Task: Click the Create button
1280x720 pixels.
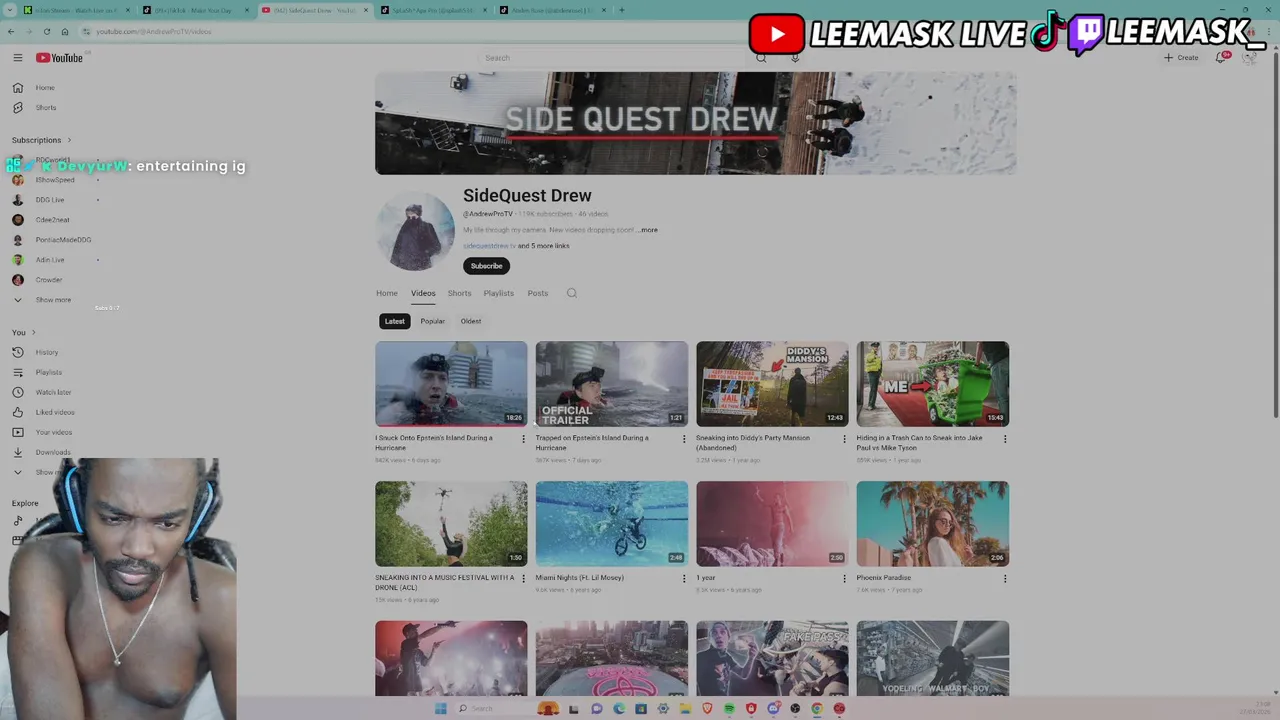Action: click(1181, 58)
